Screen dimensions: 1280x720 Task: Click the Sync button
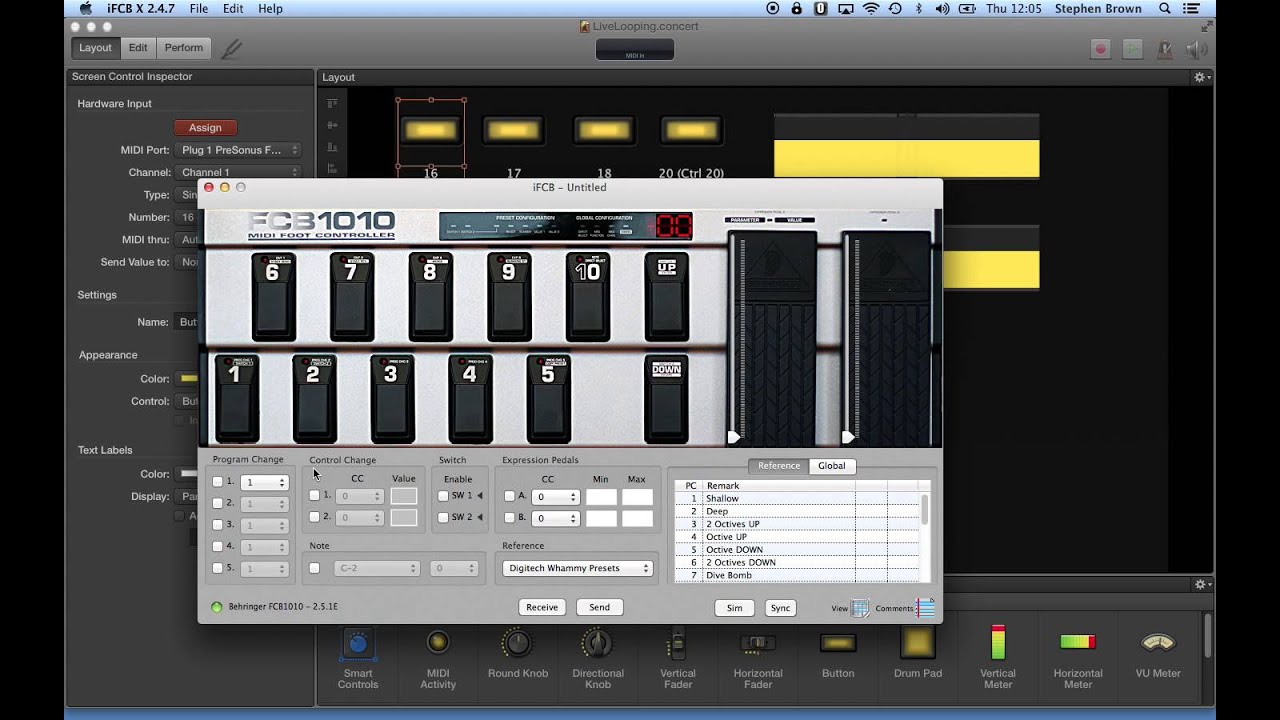point(780,608)
